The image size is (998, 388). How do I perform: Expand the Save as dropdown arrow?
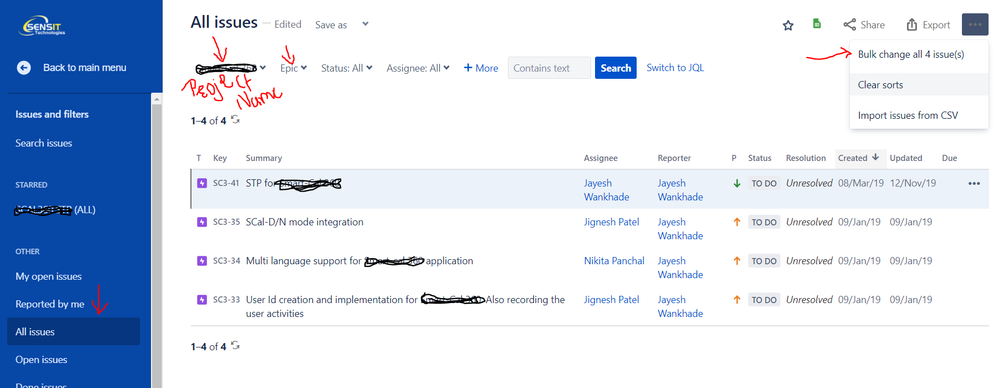tap(365, 25)
